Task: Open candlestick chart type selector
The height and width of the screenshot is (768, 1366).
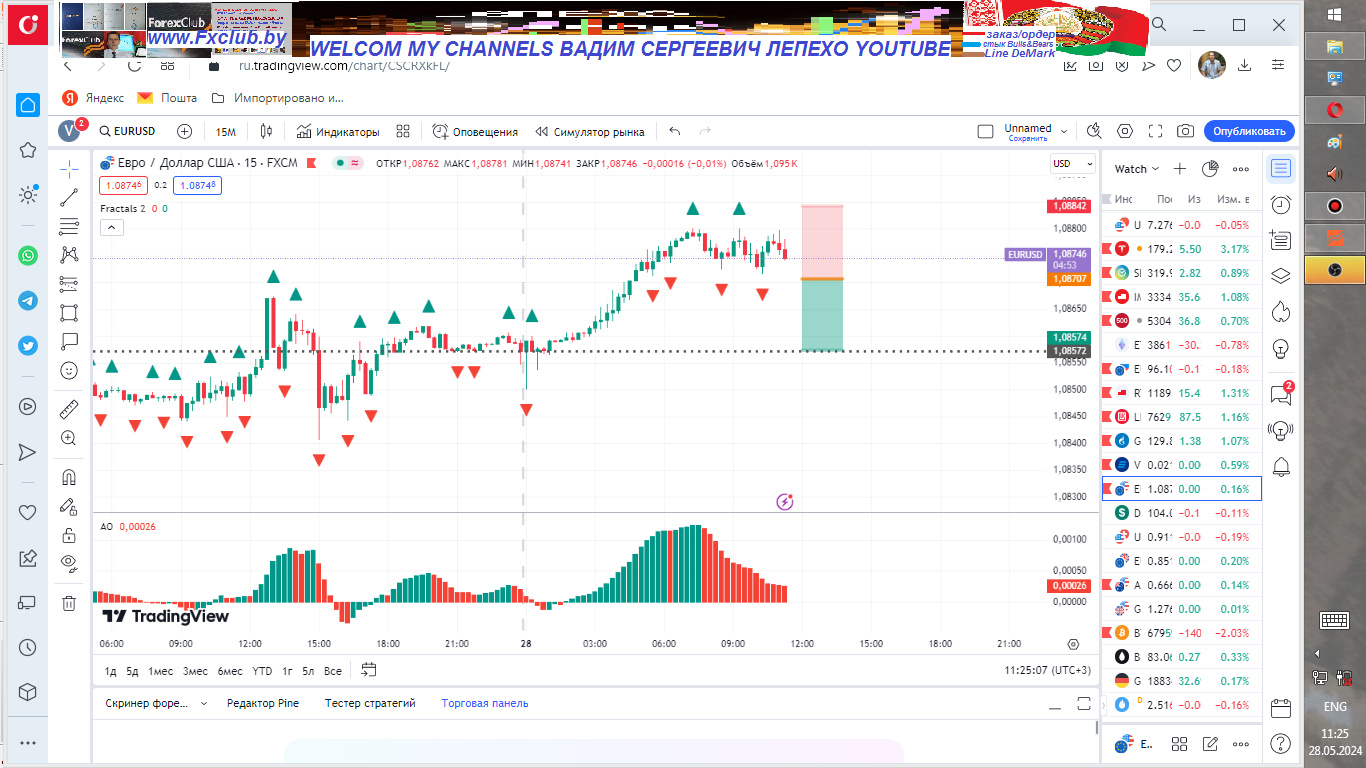Action: point(266,131)
